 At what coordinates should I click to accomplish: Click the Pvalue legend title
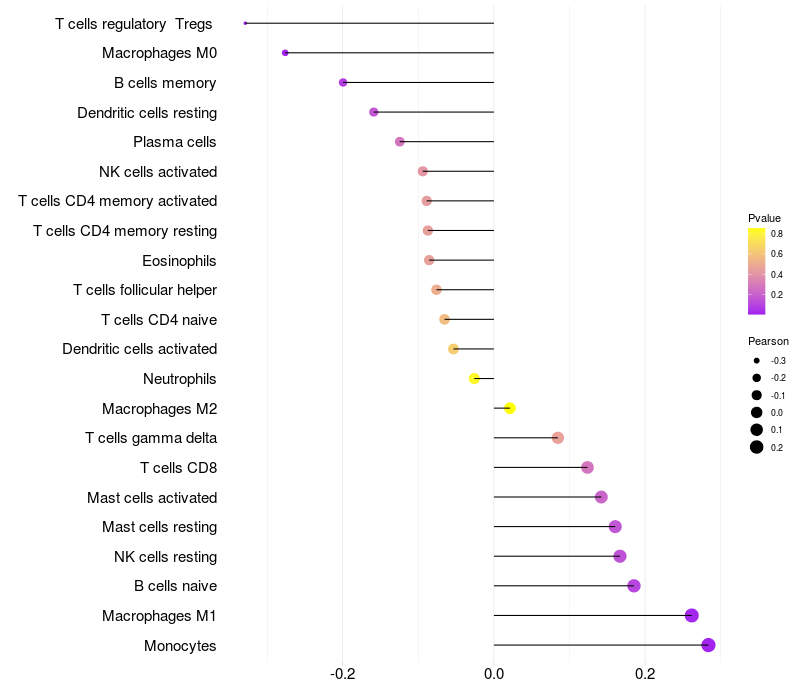(764, 218)
